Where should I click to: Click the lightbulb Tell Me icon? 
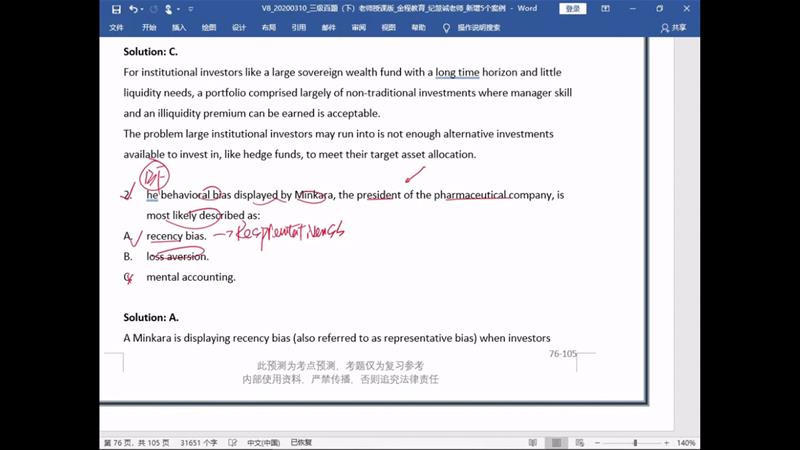(446, 28)
